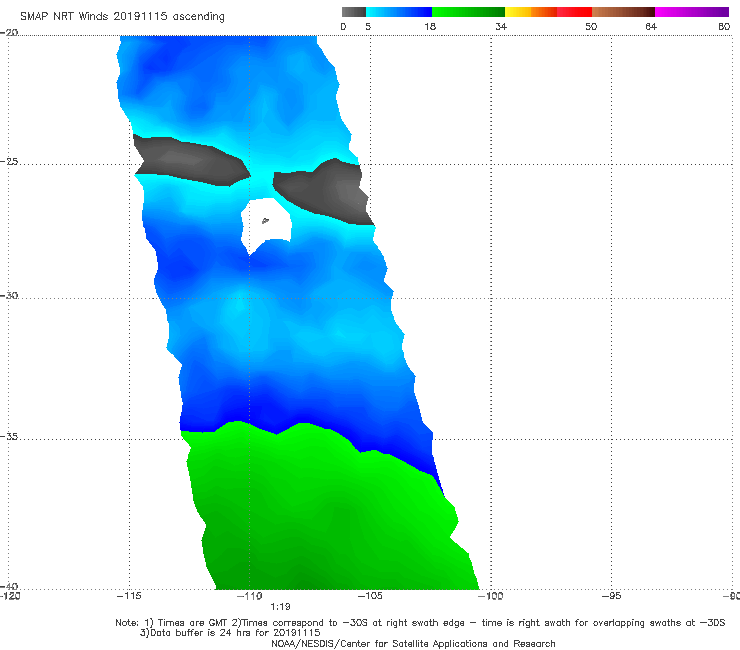Click the title 'SMAP NRT Winds 20191115 ascending'
The width and height of the screenshot is (740, 650).
click(122, 17)
